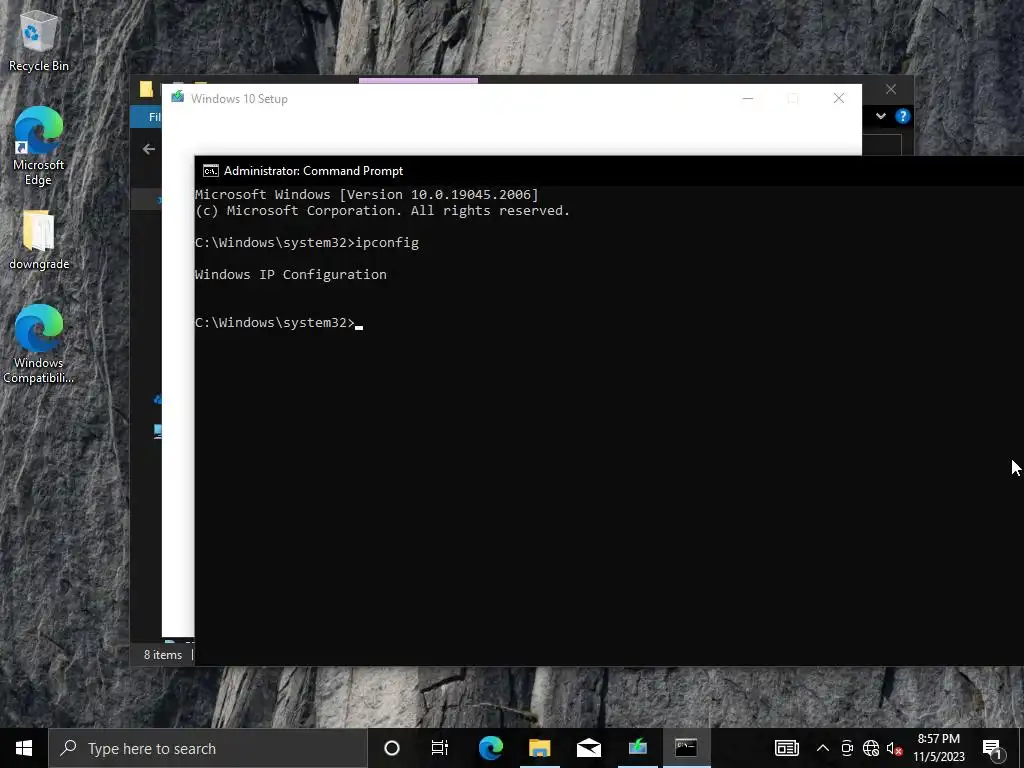Open the Recycle Bin desktop icon

[x=38, y=40]
